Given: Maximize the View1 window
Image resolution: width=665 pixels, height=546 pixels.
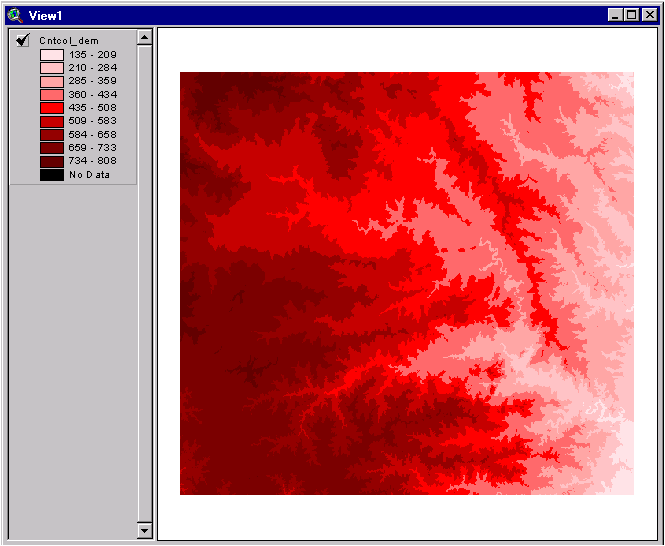Looking at the screenshot, I should coord(631,15).
